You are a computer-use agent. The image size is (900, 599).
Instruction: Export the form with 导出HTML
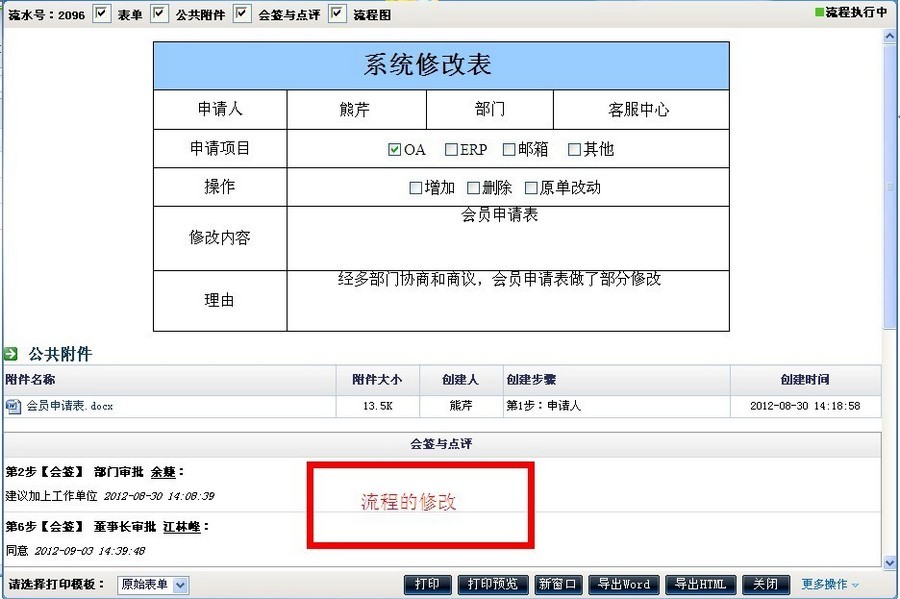pos(700,584)
